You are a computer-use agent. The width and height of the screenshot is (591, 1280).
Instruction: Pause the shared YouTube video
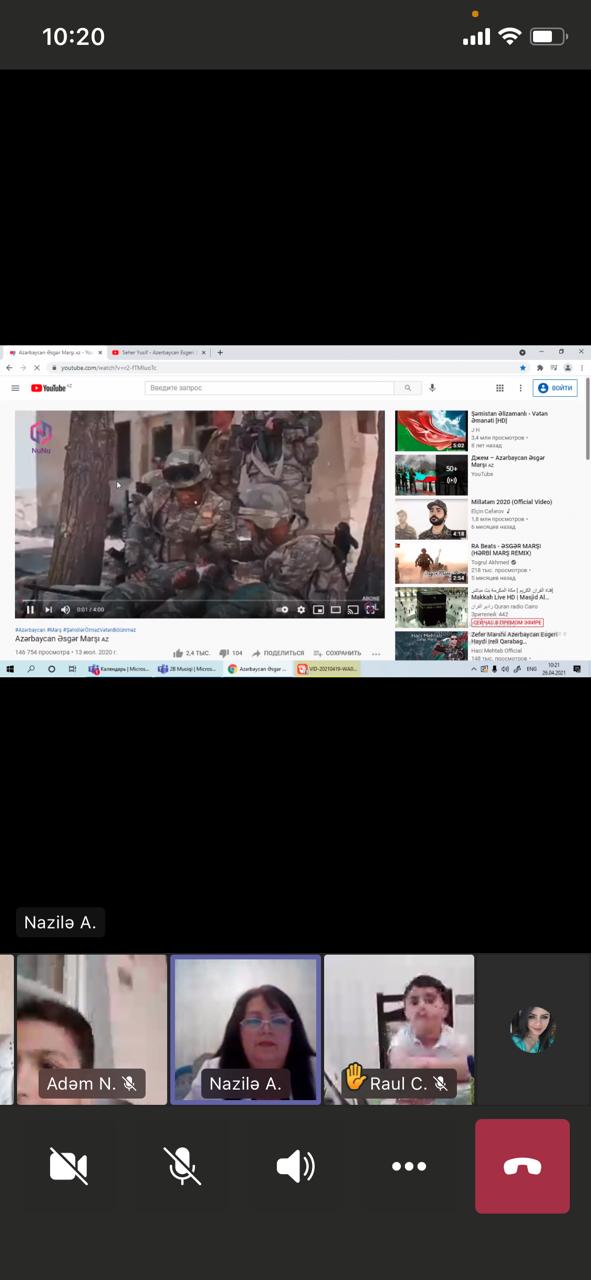click(x=30, y=609)
